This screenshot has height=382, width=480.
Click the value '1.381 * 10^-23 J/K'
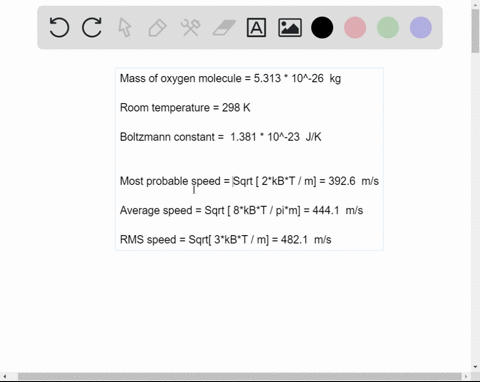[x=276, y=137]
